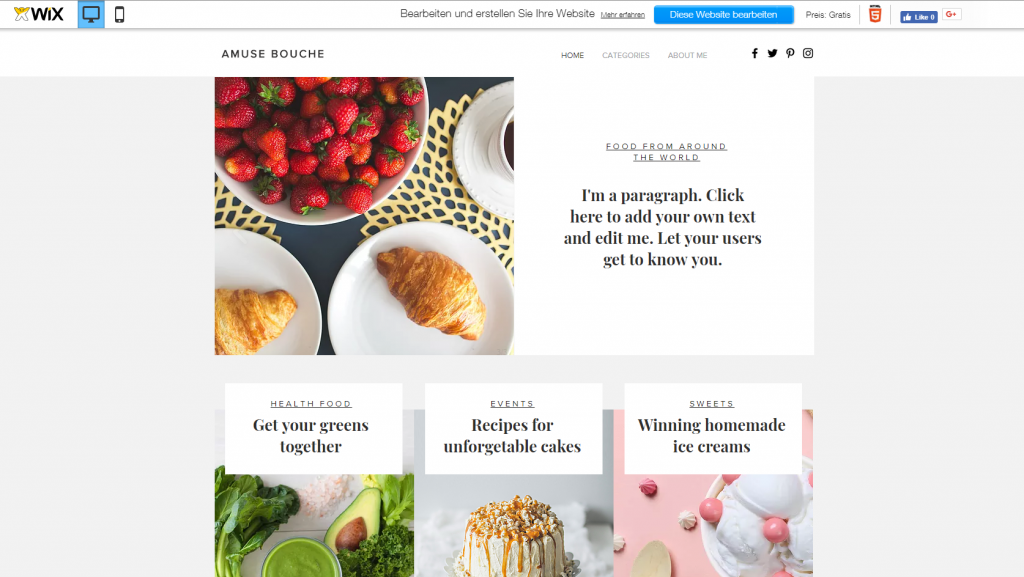Screen dimensions: 1024x577
Task: Open the Twitter social icon
Action: coord(773,54)
